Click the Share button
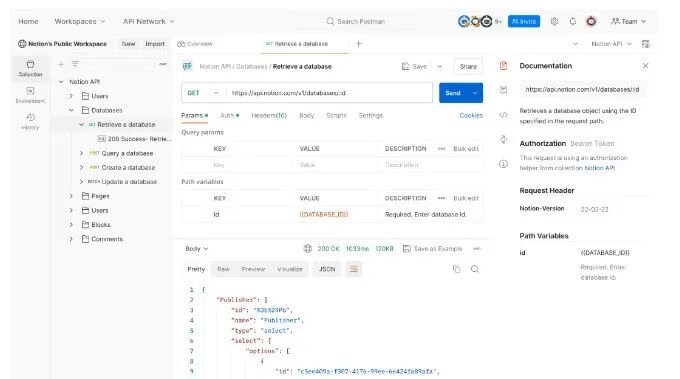The height and width of the screenshot is (379, 680). pyautogui.click(x=468, y=66)
